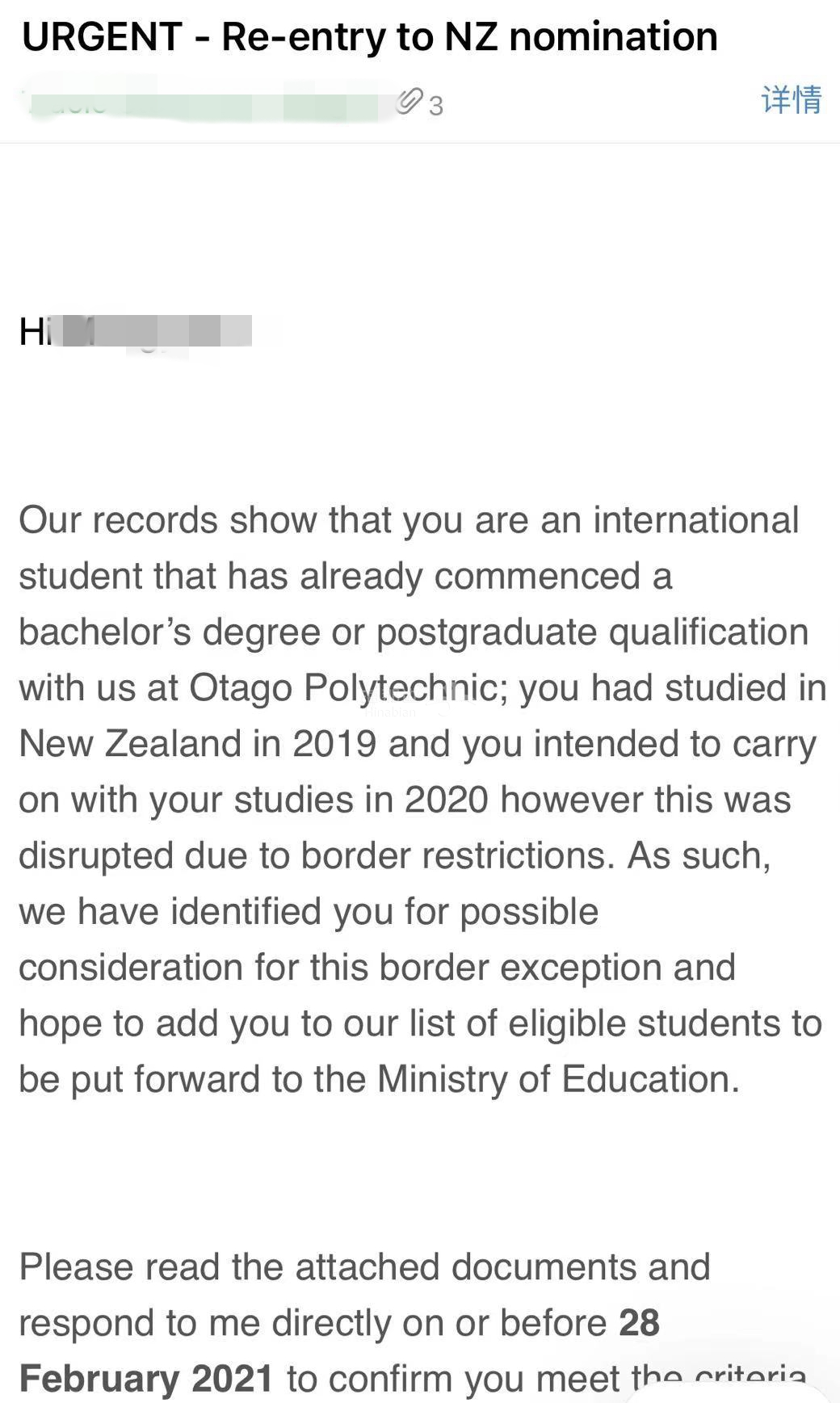Viewport: 840px width, 1403px height.
Task: Click the word 'international' in first line
Action: coord(695,520)
